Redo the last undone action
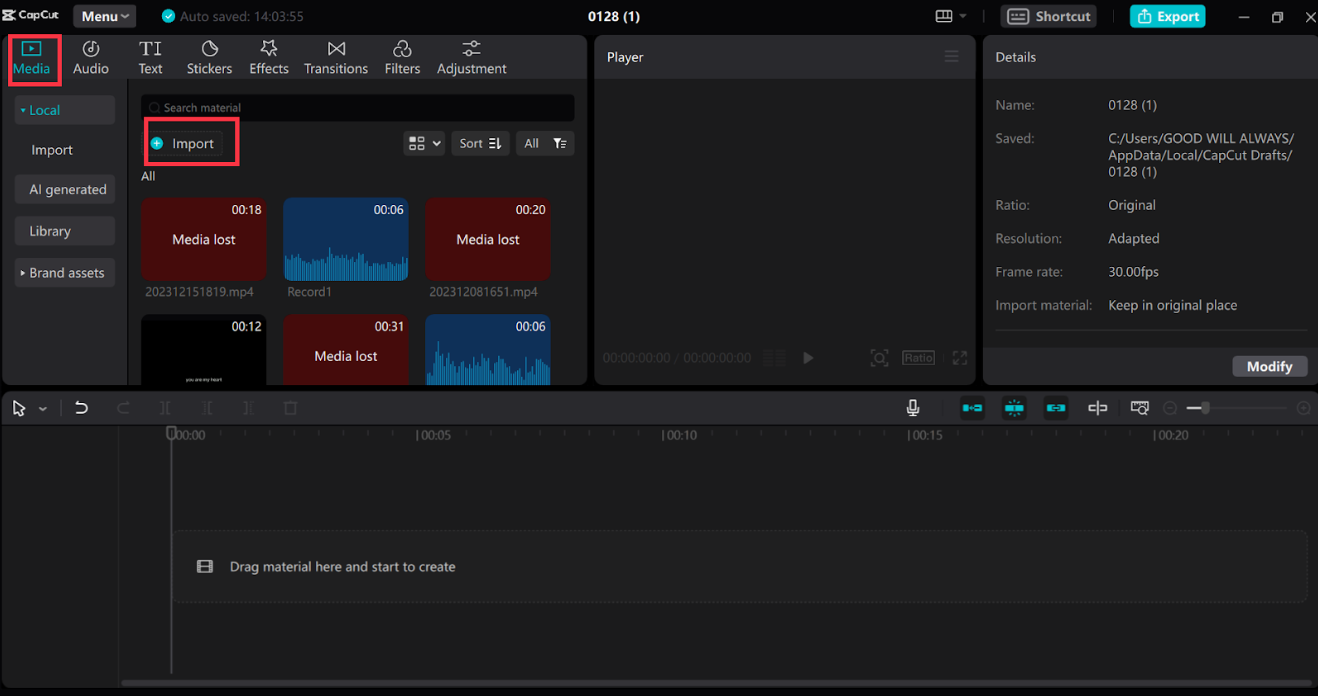Viewport: 1318px width, 696px height. coord(123,408)
